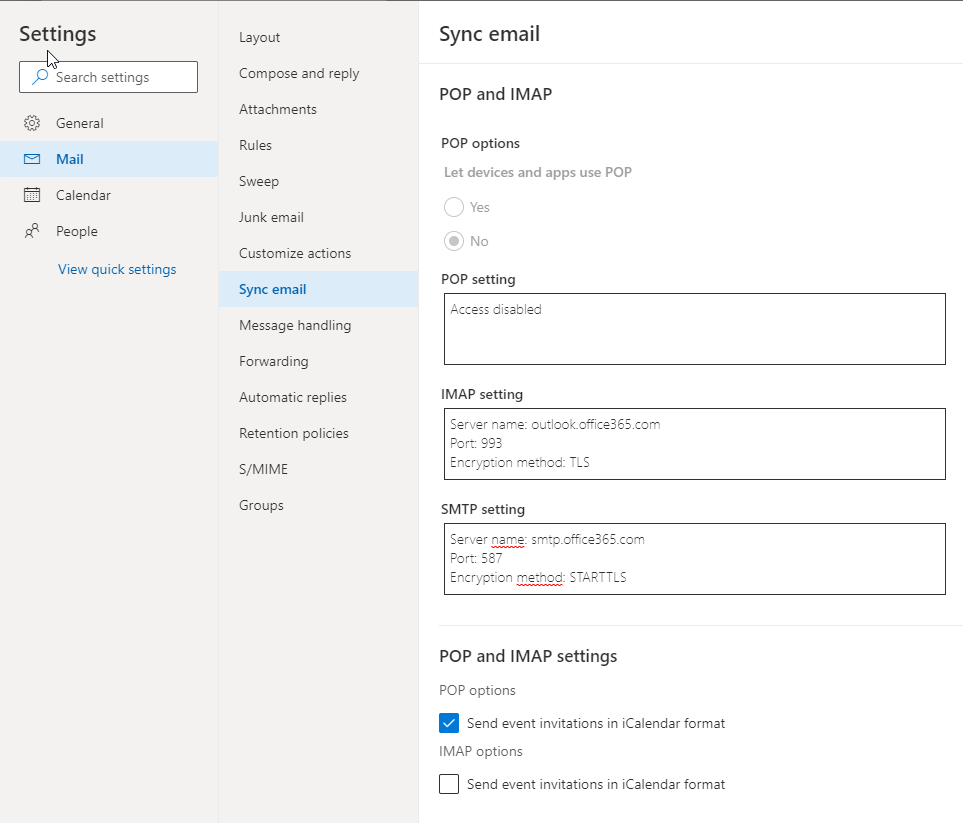Click 'Server name: outlook.office365.com' text
The image size is (963, 823).
[x=555, y=424]
